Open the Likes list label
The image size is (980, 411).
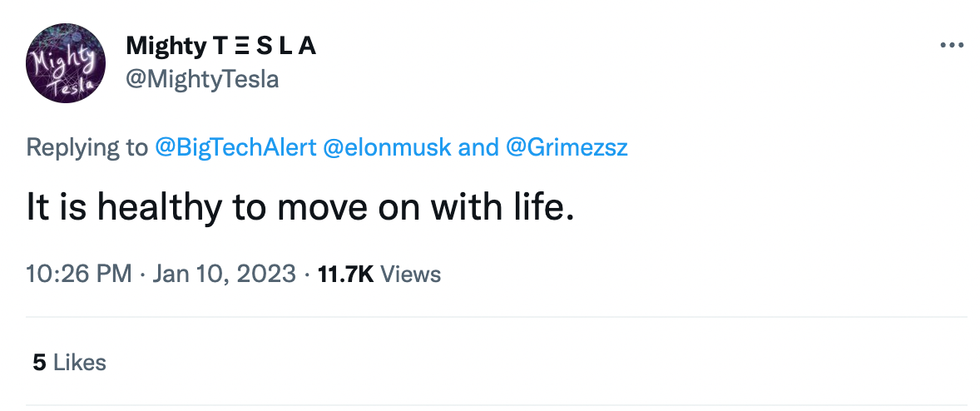click(80, 362)
